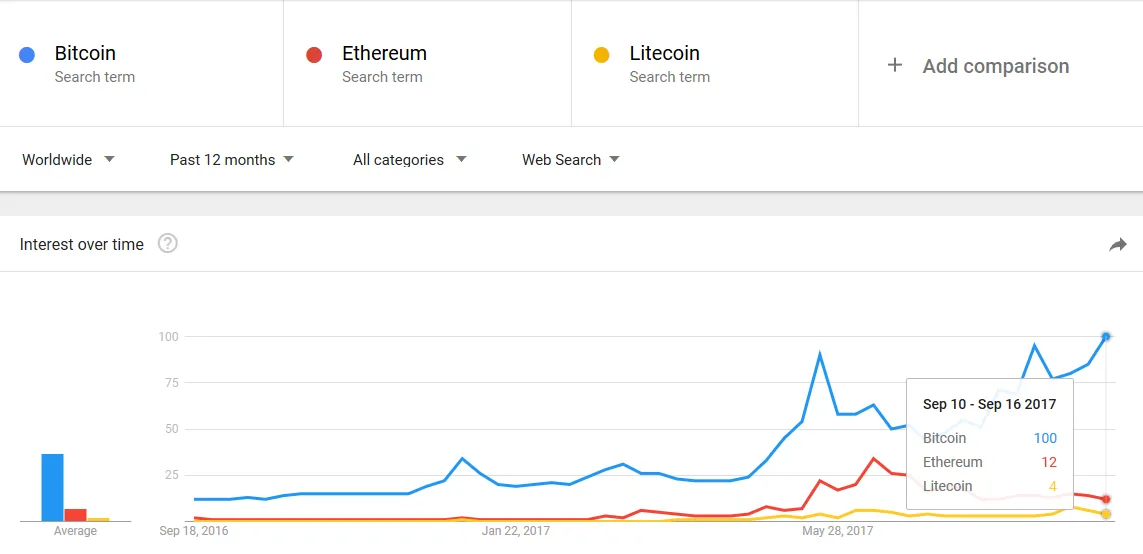Click the blue Bitcoin color dot

tap(27, 55)
